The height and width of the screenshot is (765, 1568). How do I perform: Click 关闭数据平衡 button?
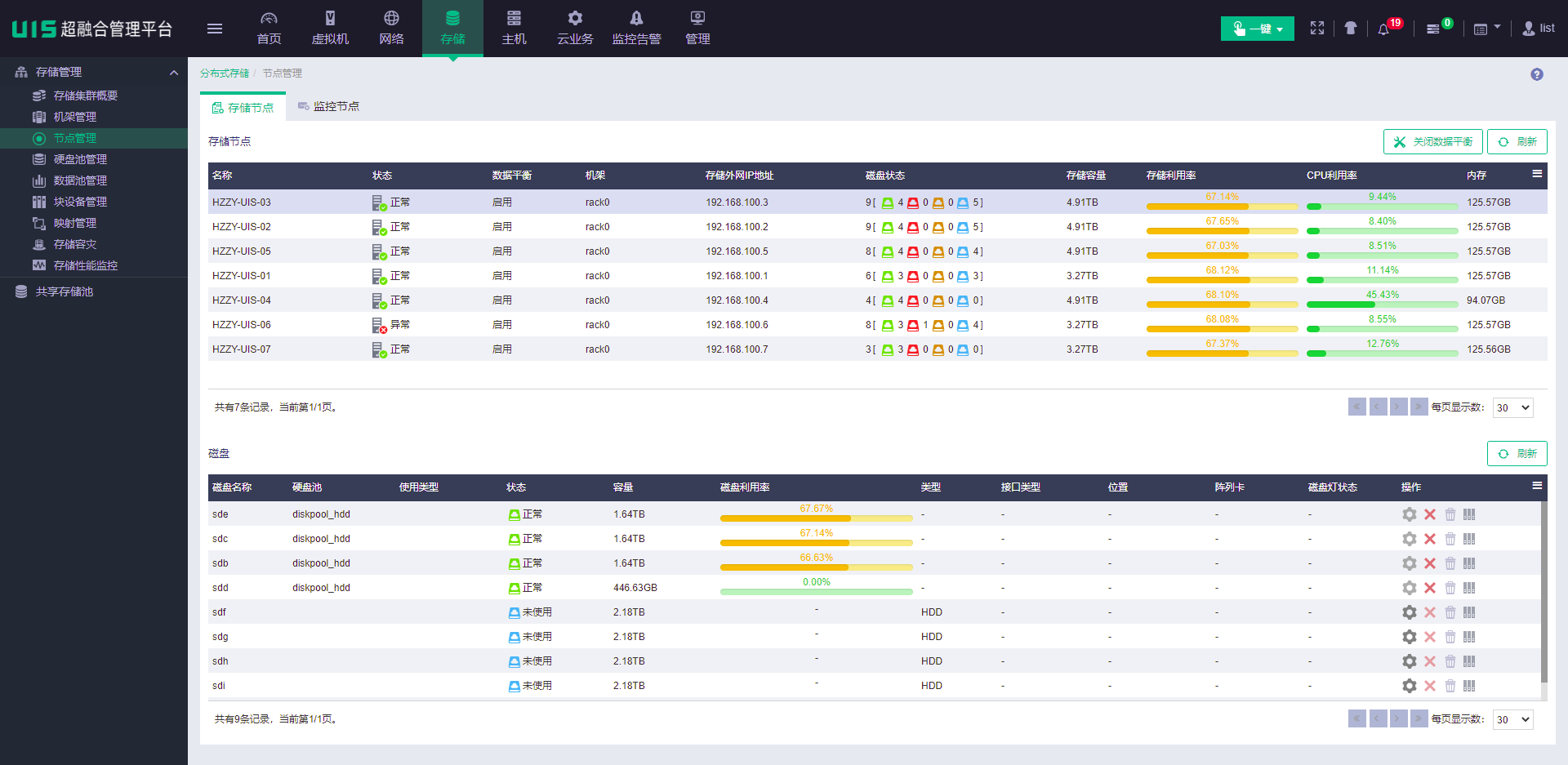coord(1432,141)
